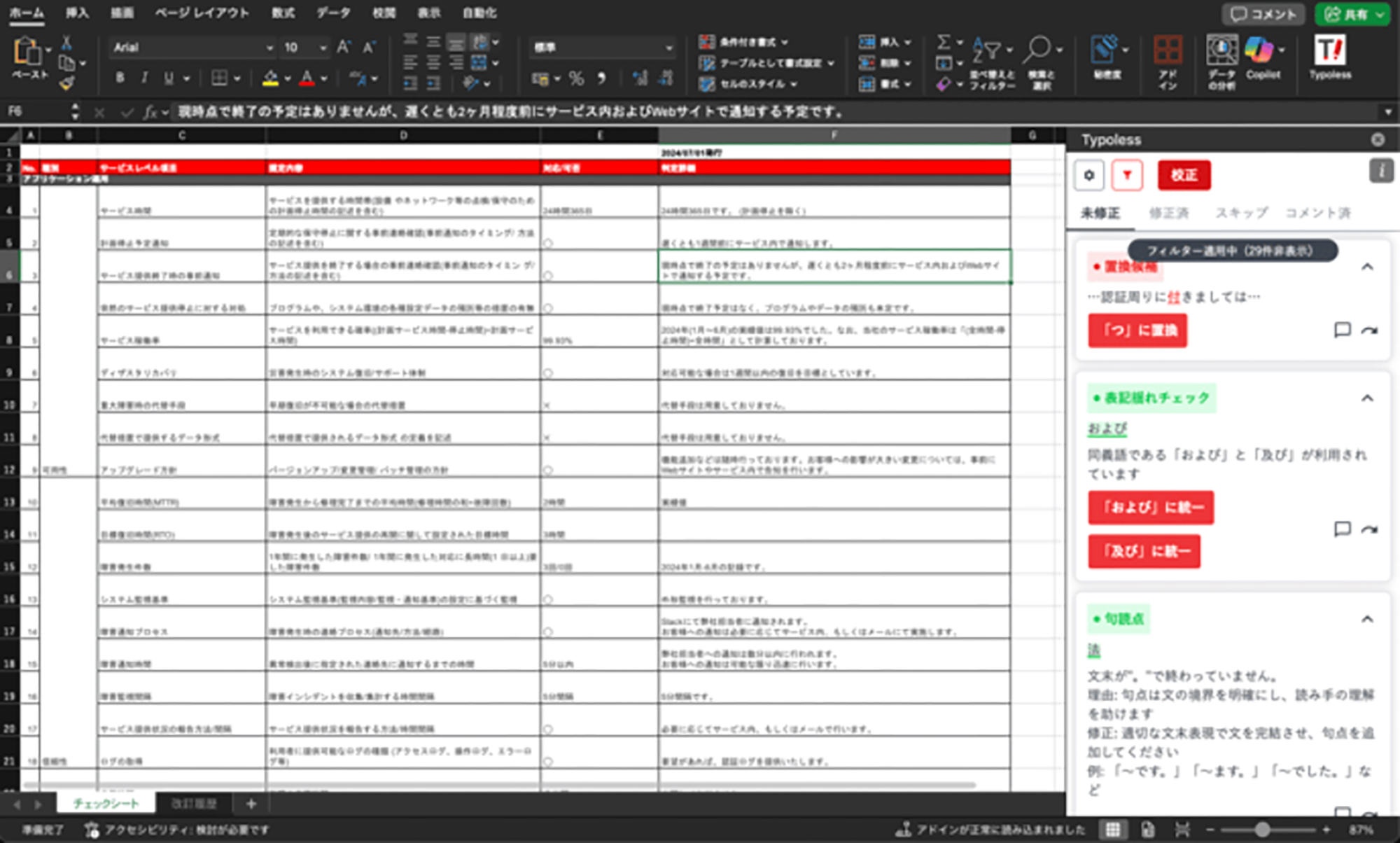
Task: Switch to the データ ribbon tab
Action: 334,13
